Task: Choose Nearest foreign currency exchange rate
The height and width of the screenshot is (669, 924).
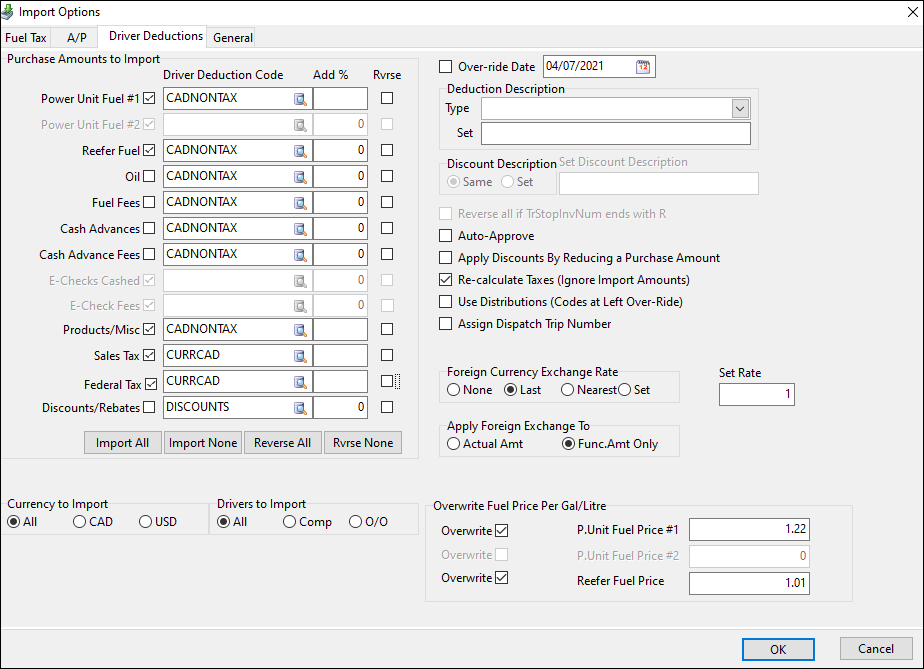Action: coord(567,390)
